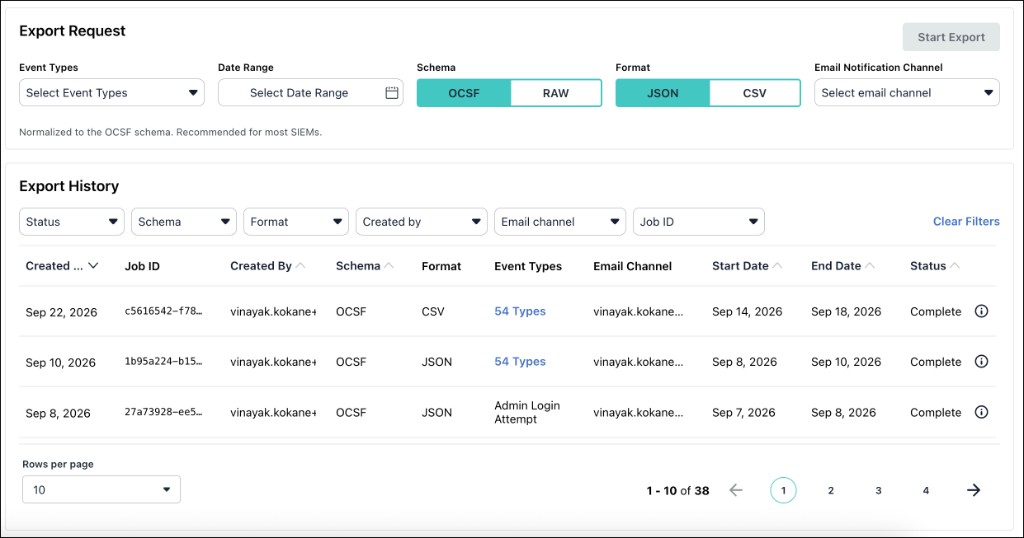
Task: Select page 1 in pagination
Action: [x=783, y=490]
